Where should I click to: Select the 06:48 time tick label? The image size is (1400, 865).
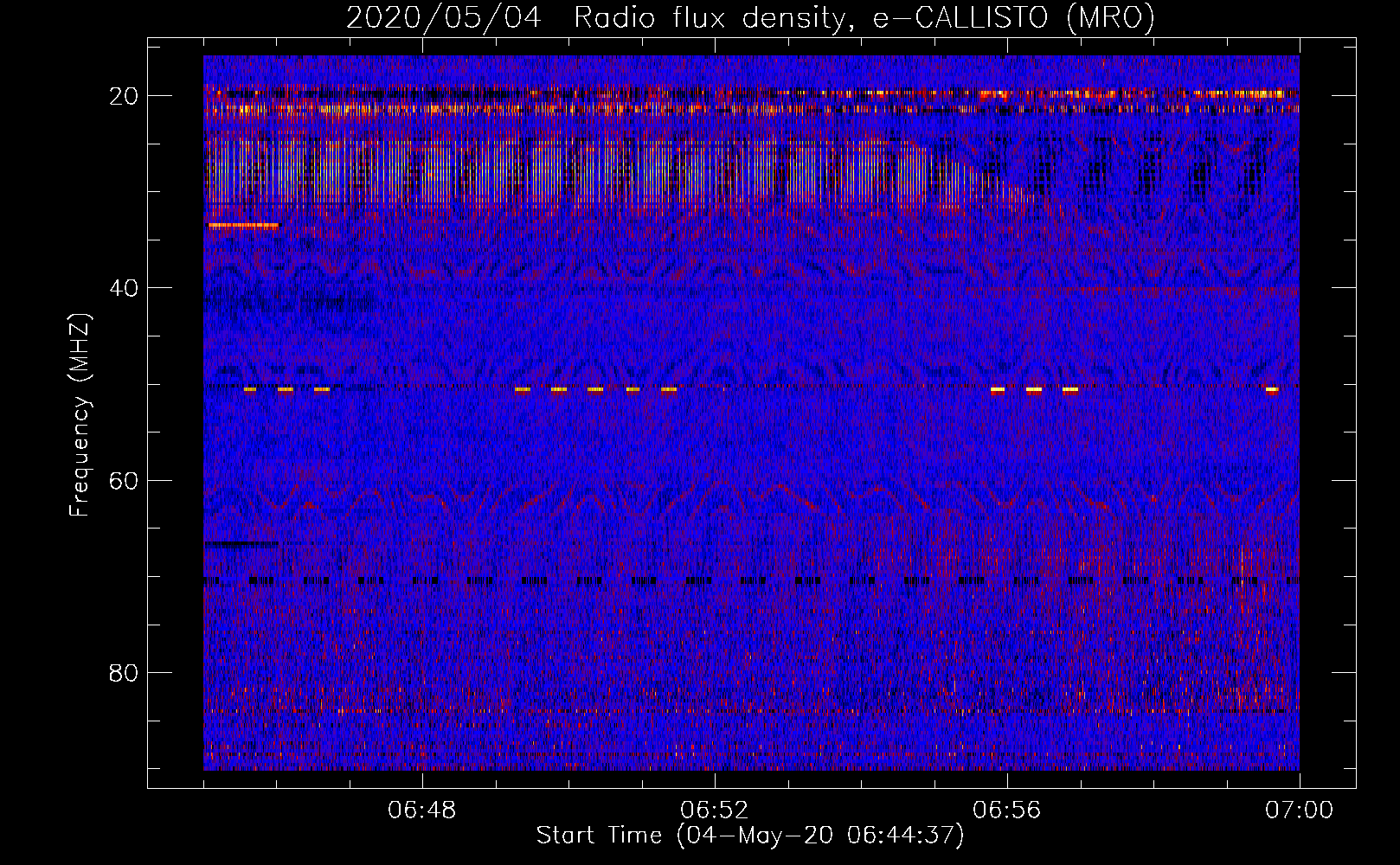422,811
